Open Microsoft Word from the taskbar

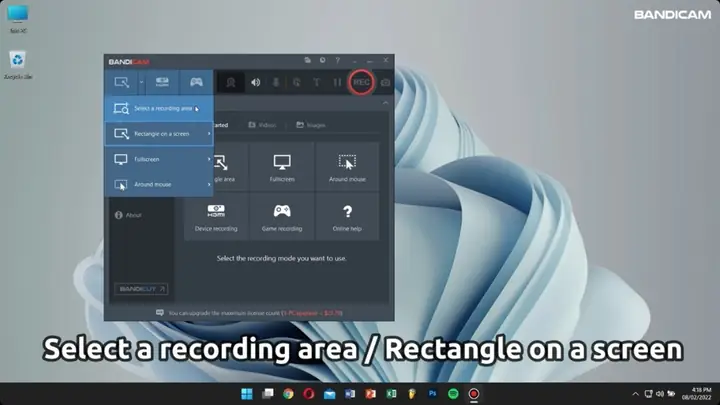pyautogui.click(x=350, y=394)
